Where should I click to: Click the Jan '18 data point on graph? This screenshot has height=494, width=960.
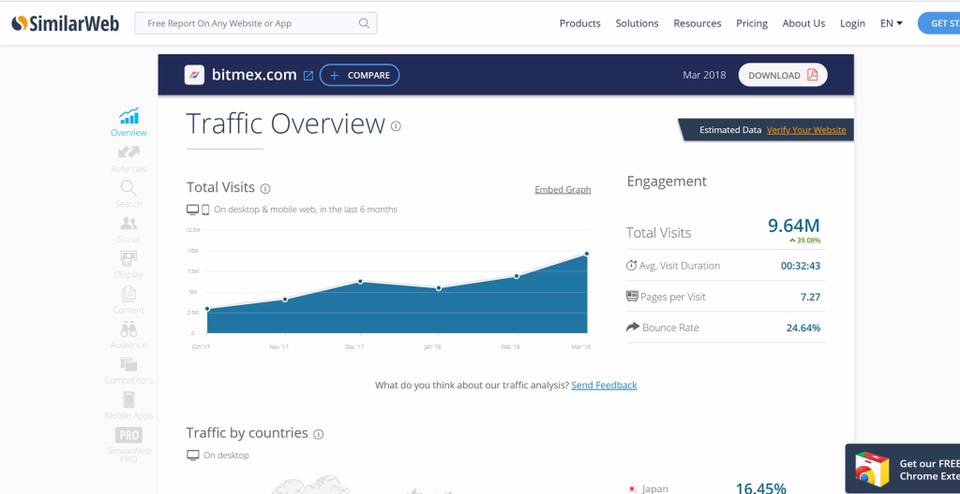pos(438,288)
